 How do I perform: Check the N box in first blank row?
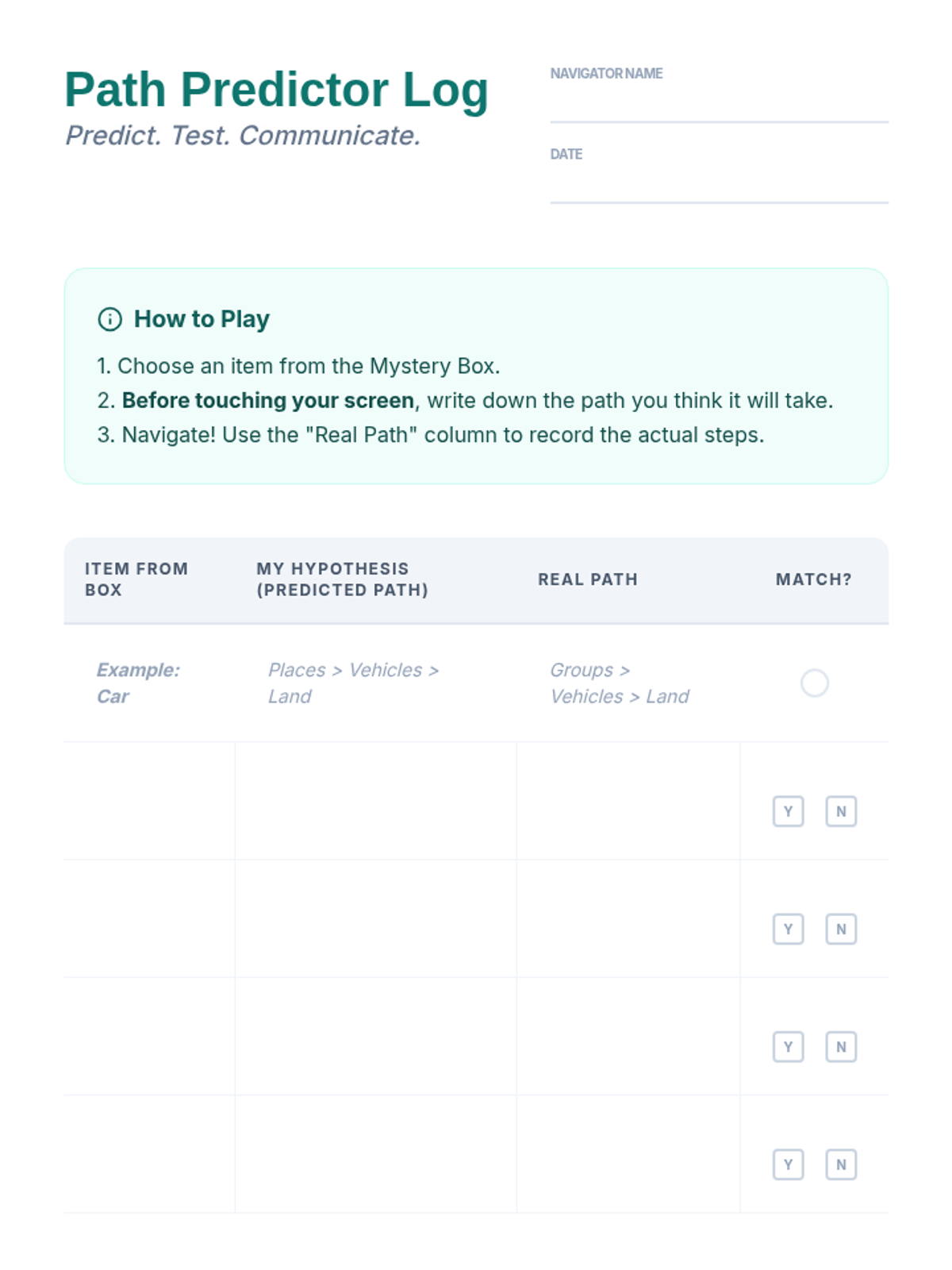pyautogui.click(x=841, y=811)
